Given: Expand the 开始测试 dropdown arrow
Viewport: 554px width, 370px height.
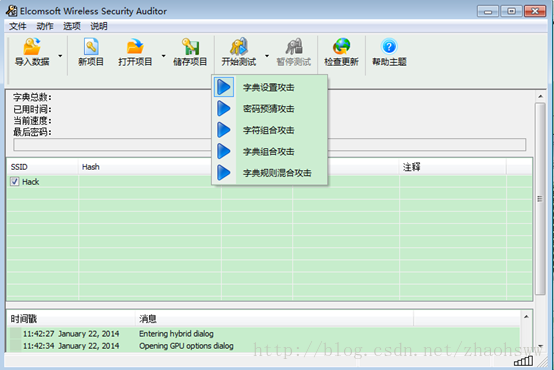Looking at the screenshot, I should pyautogui.click(x=267, y=56).
